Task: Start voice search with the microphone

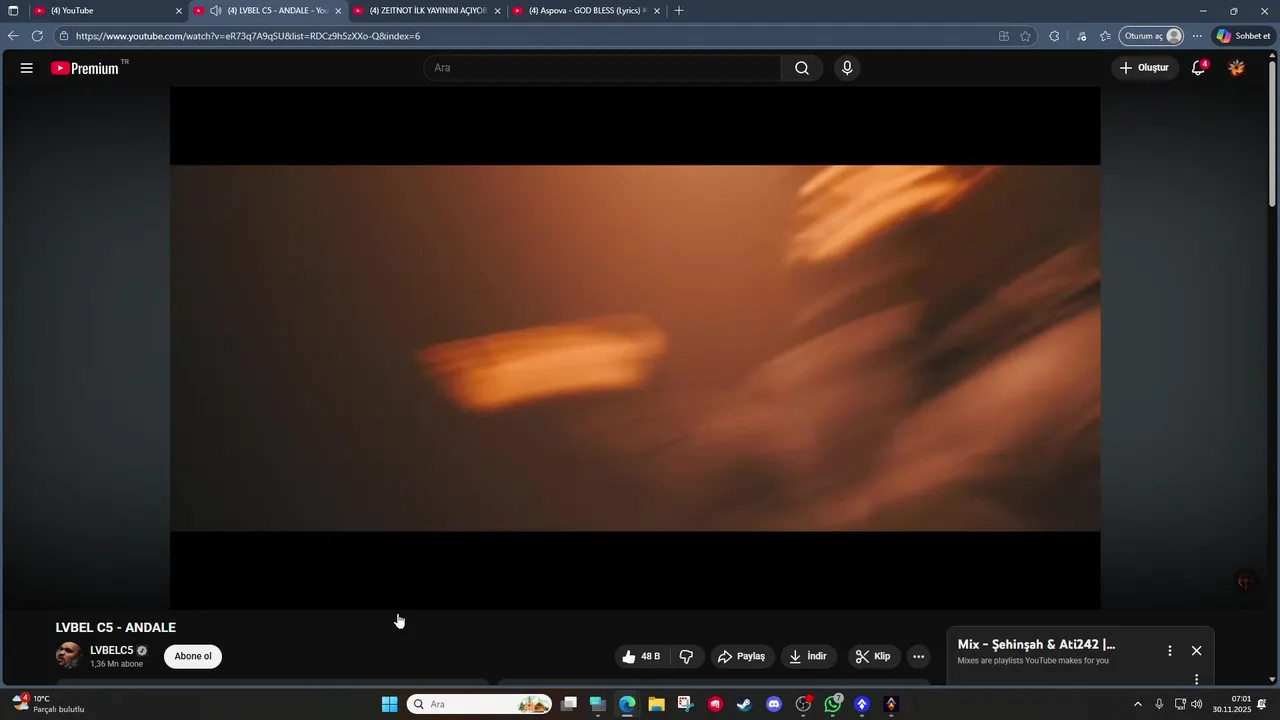Action: click(847, 68)
